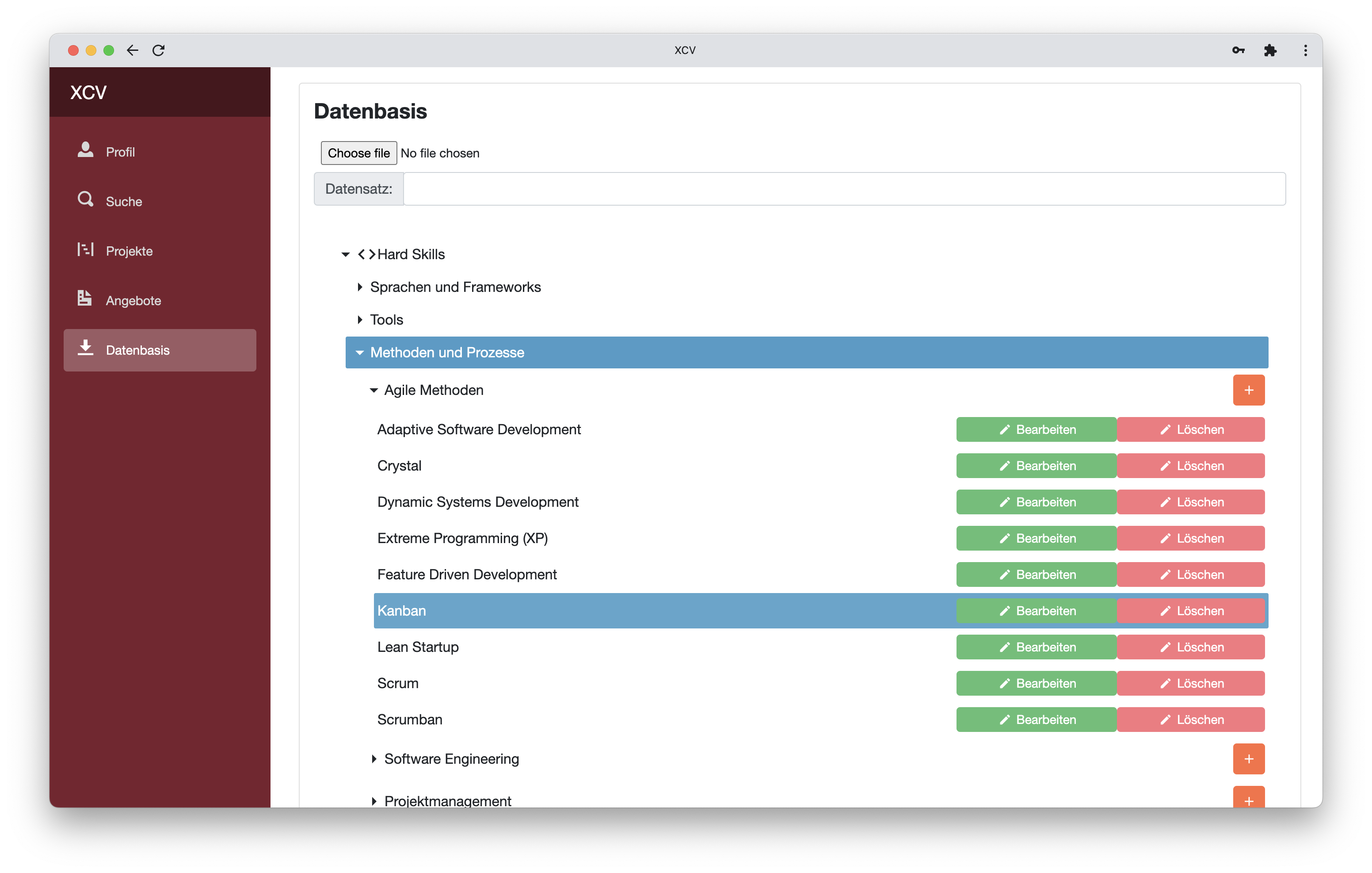This screenshot has height=873, width=1372.
Task: Select the Scrum row text
Action: point(398,683)
